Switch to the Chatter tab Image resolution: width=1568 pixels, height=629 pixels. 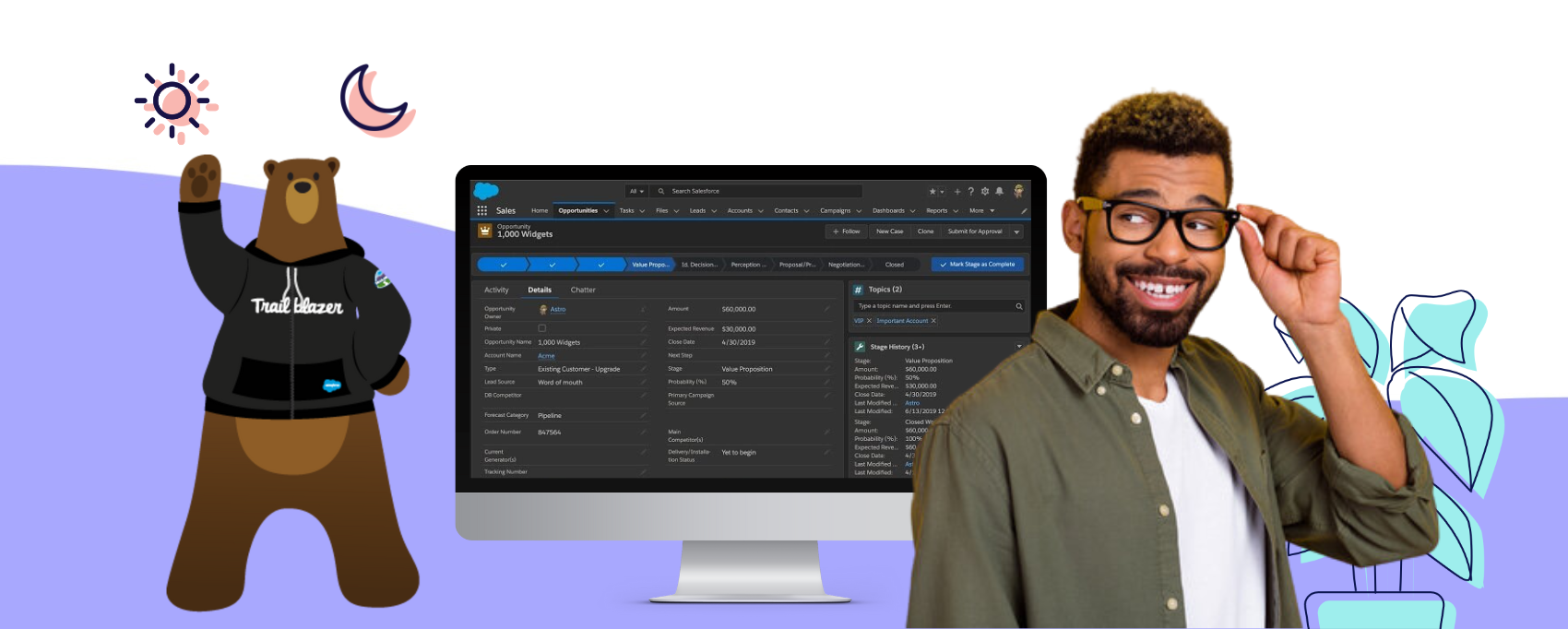(583, 290)
